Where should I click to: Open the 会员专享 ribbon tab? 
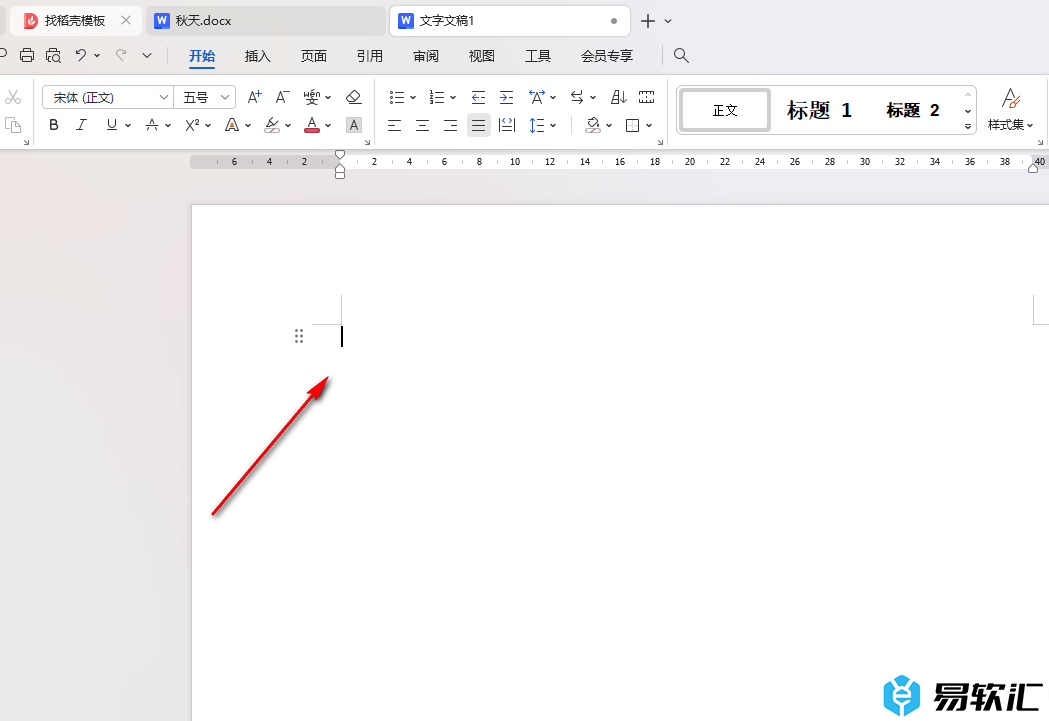pos(607,56)
